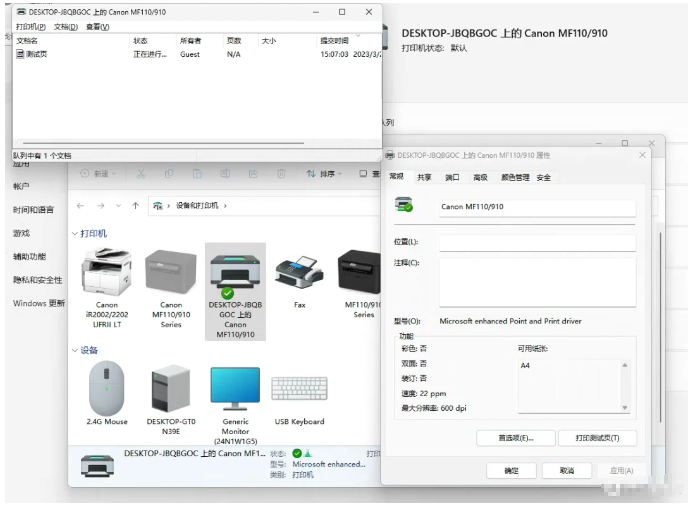This screenshot has width=695, height=510.
Task: Open 帐户 in Settings sidebar
Action: (x=21, y=187)
